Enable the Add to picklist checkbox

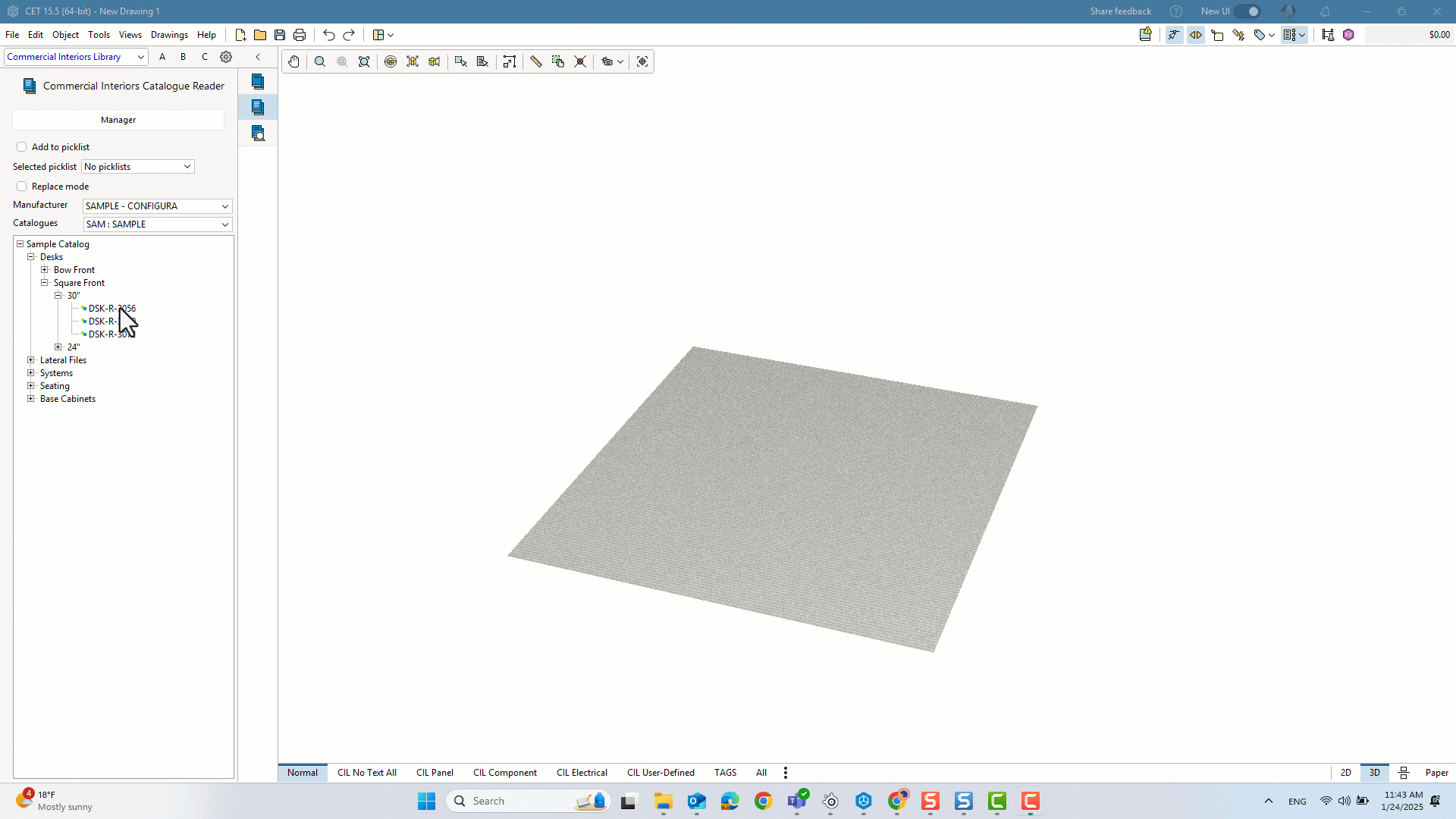click(x=21, y=147)
